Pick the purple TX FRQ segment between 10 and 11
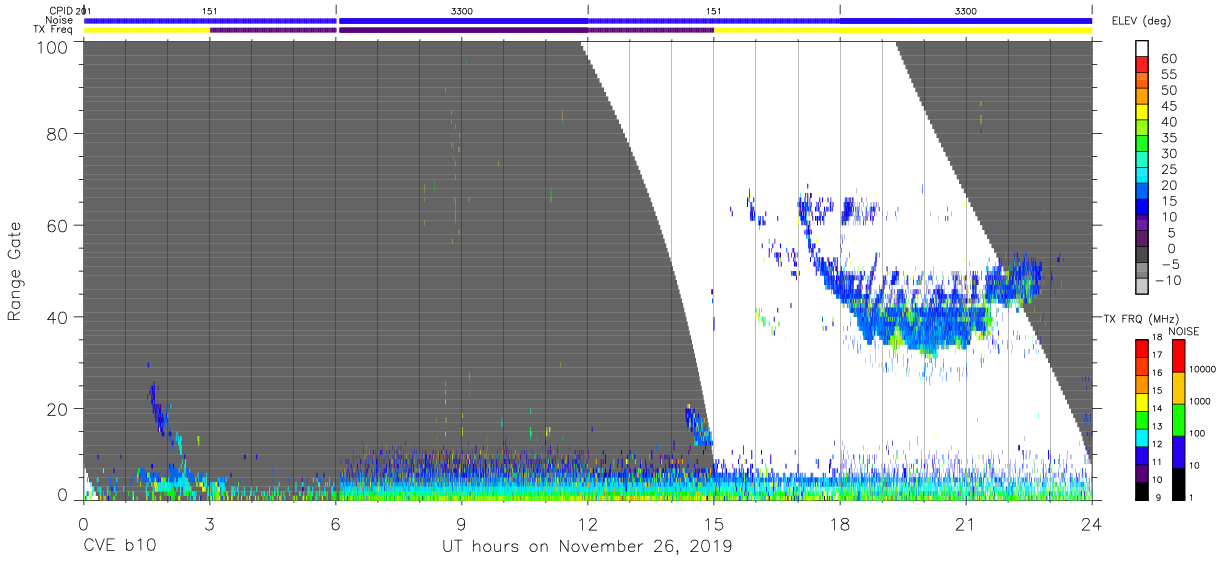Viewport: 1228px width, 567px height. point(1140,472)
